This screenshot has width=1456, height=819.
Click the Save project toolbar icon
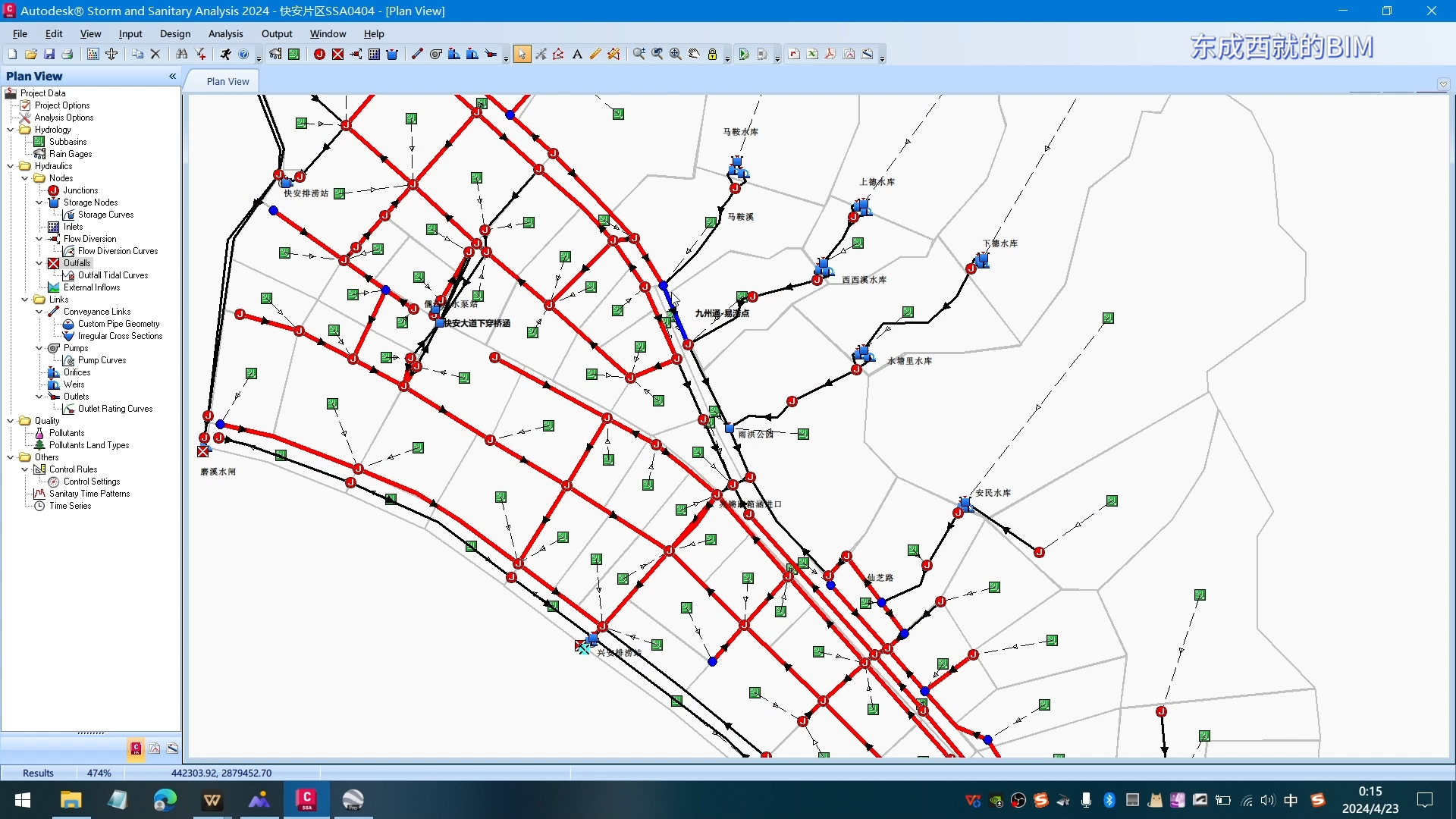click(x=49, y=54)
